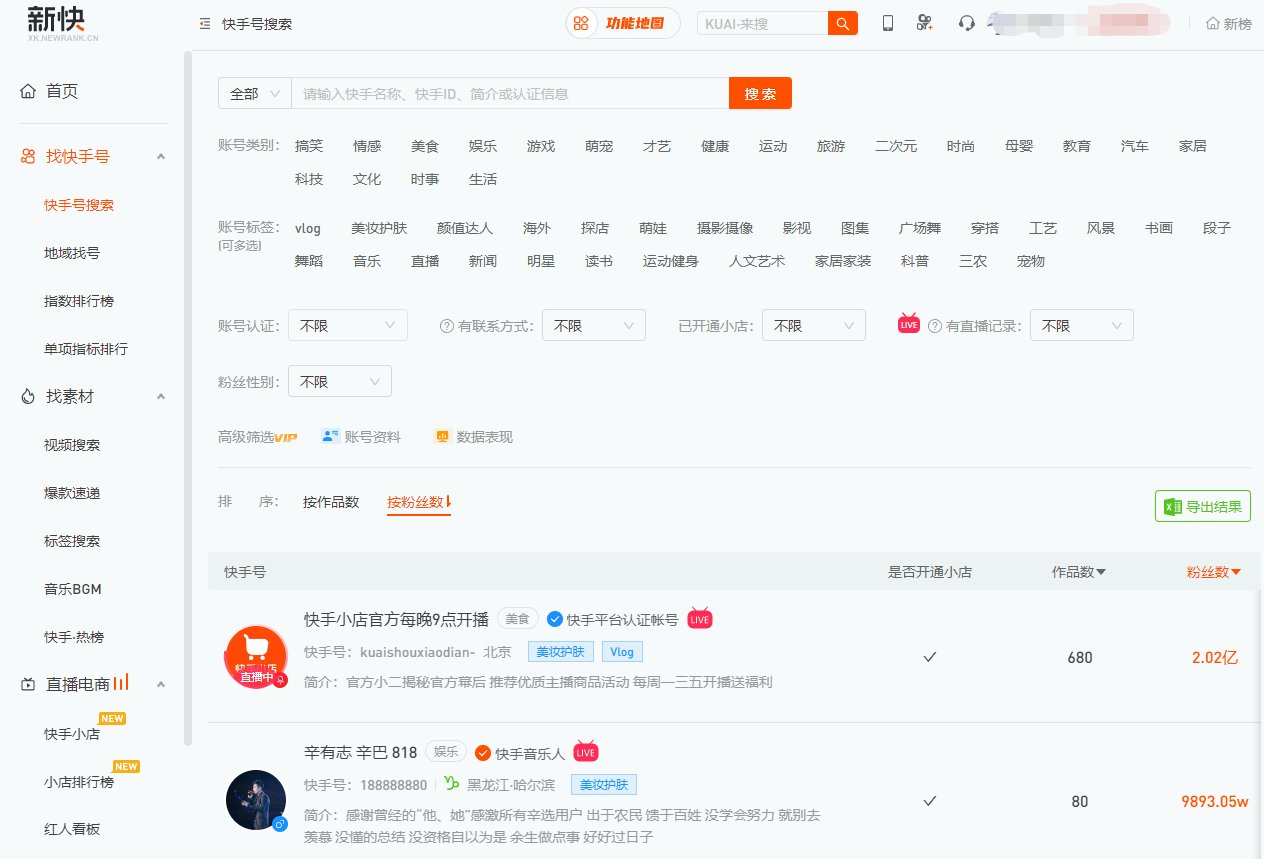Image resolution: width=1264 pixels, height=859 pixels.
Task: Select the 游戏 account category
Action: tap(541, 146)
